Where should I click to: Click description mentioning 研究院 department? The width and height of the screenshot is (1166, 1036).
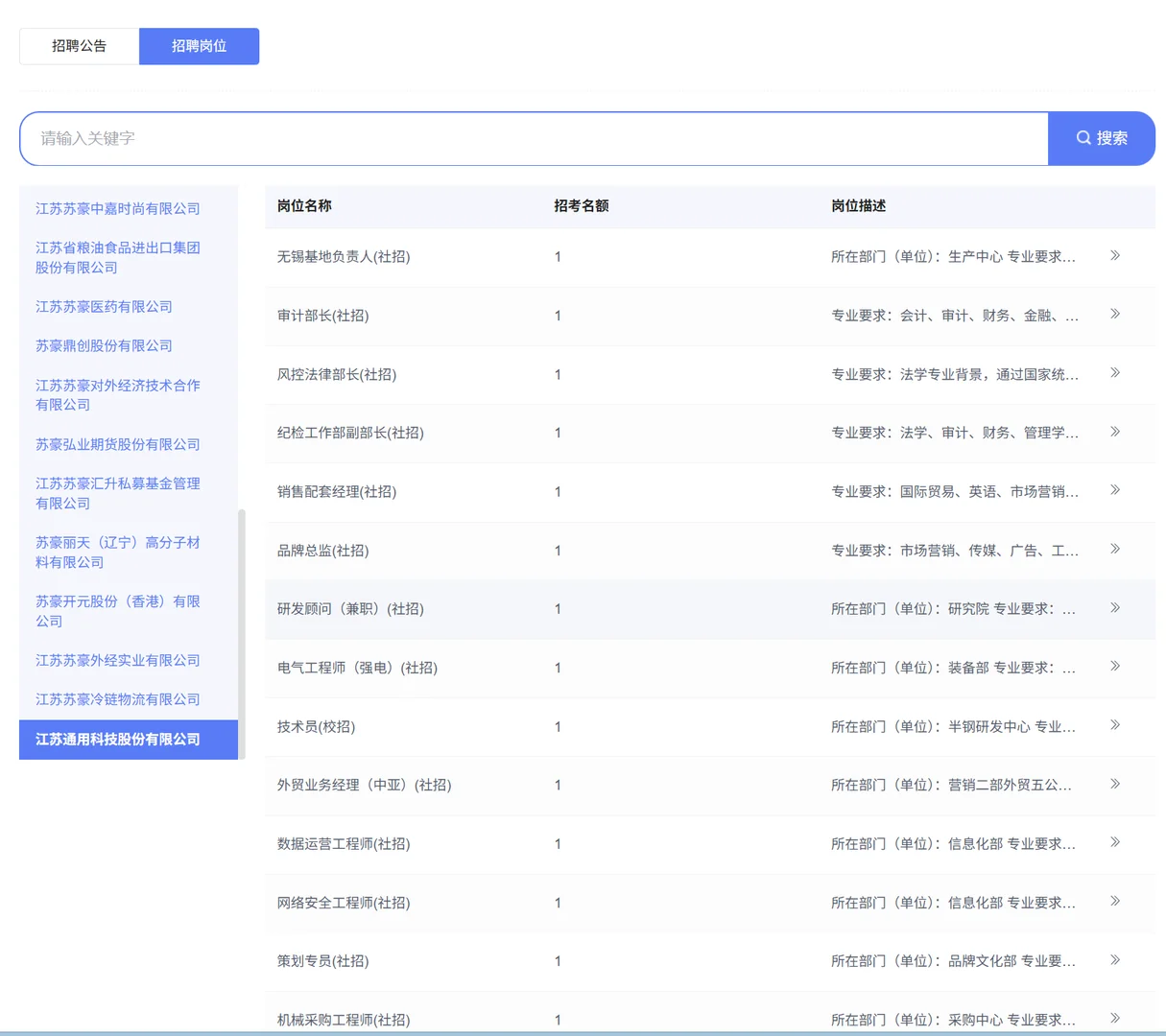(954, 609)
